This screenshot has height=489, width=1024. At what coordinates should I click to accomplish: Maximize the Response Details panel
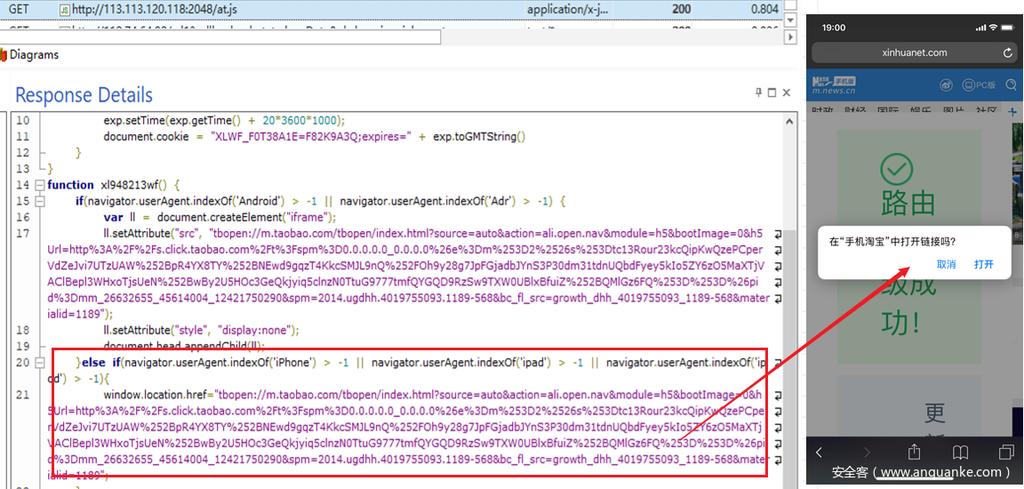(x=773, y=92)
